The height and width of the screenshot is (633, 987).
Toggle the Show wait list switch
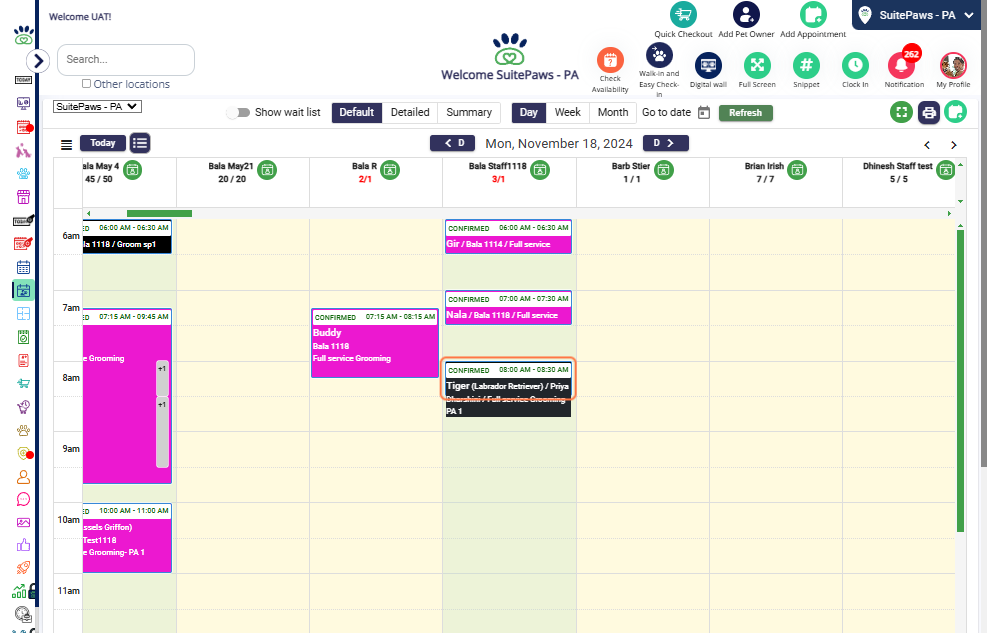click(238, 113)
